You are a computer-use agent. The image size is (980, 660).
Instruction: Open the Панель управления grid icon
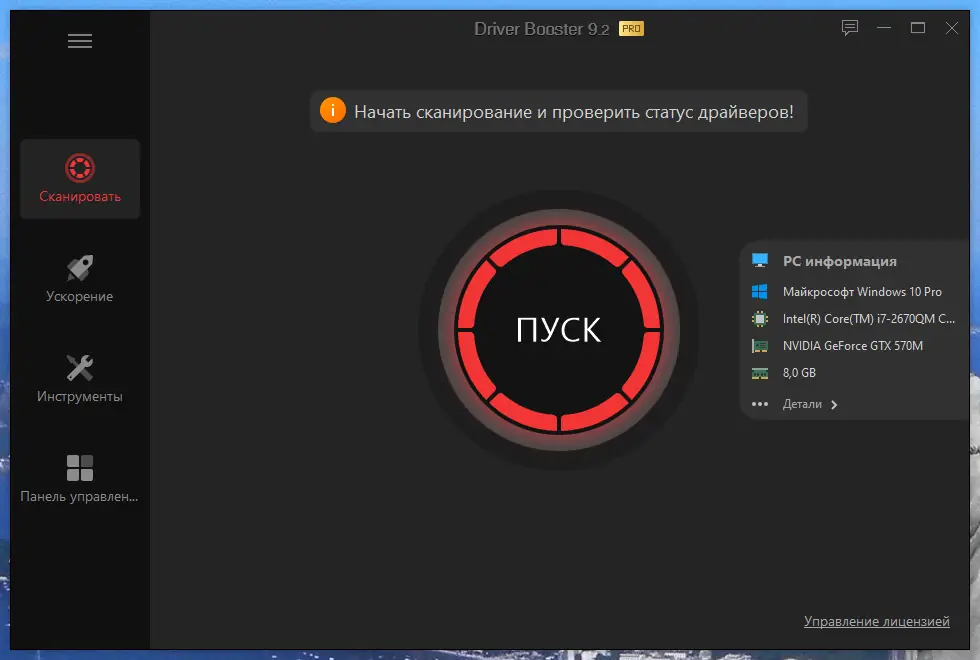tap(80, 468)
